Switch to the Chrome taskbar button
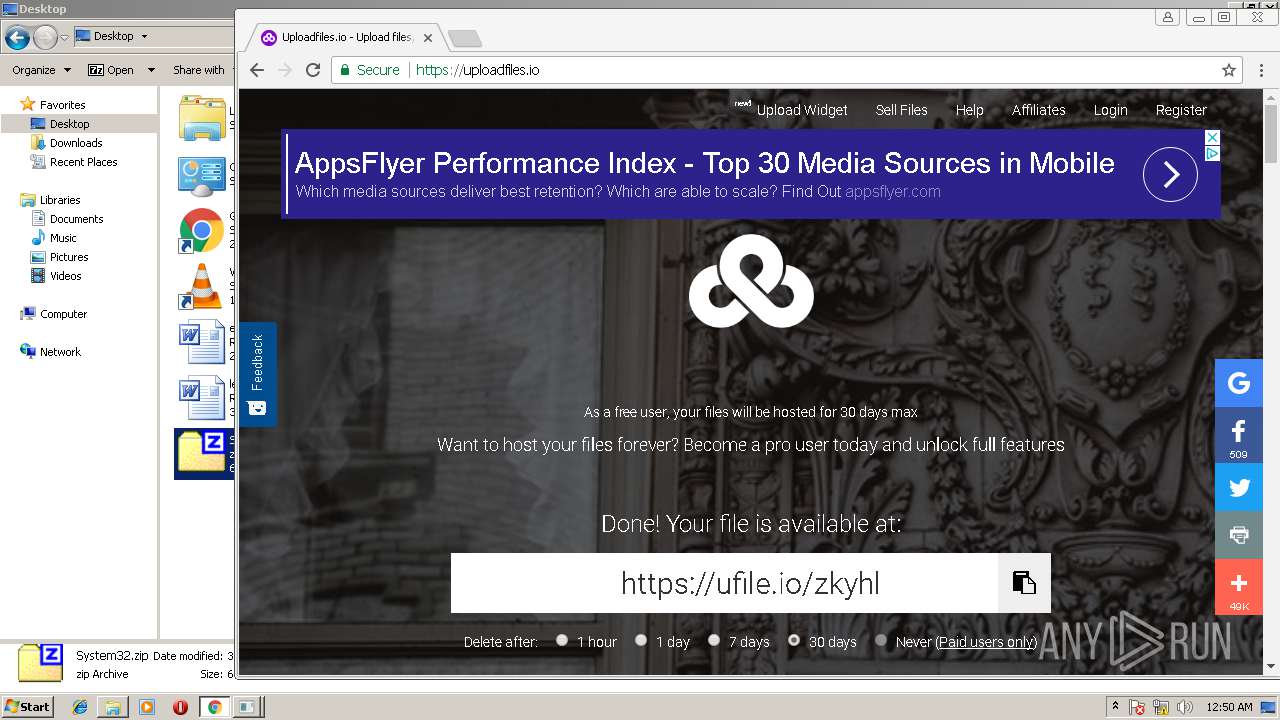This screenshot has height=720, width=1280. coord(214,707)
